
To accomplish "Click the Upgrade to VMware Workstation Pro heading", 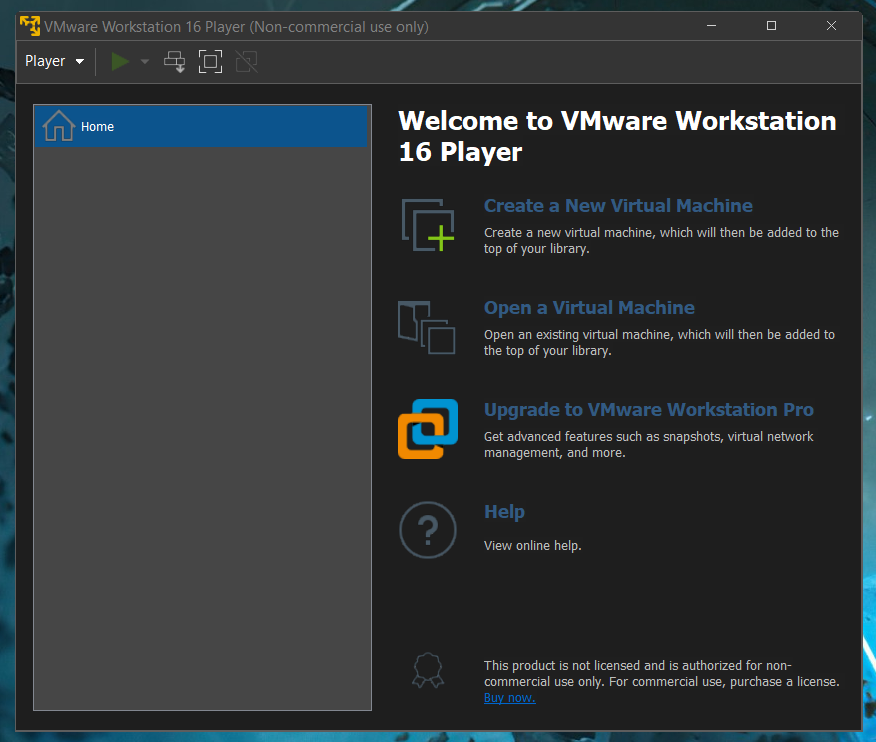I will [649, 410].
